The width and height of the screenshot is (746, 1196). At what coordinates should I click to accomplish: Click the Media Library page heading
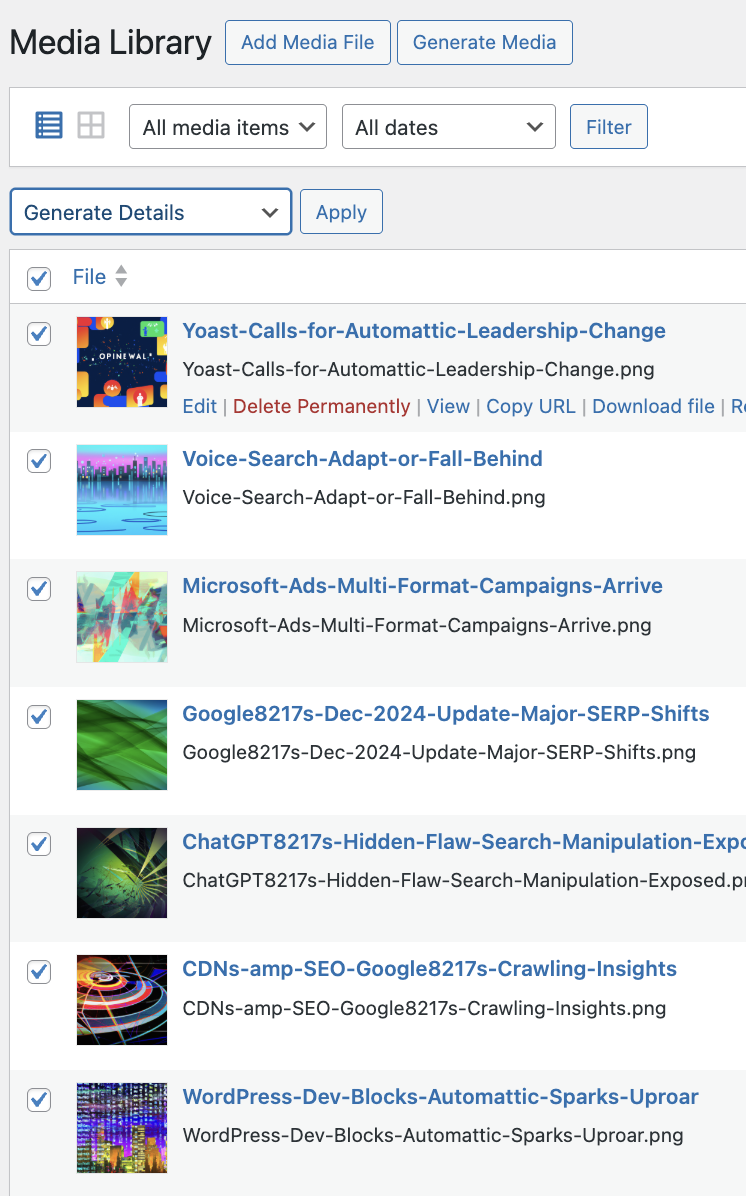111,43
